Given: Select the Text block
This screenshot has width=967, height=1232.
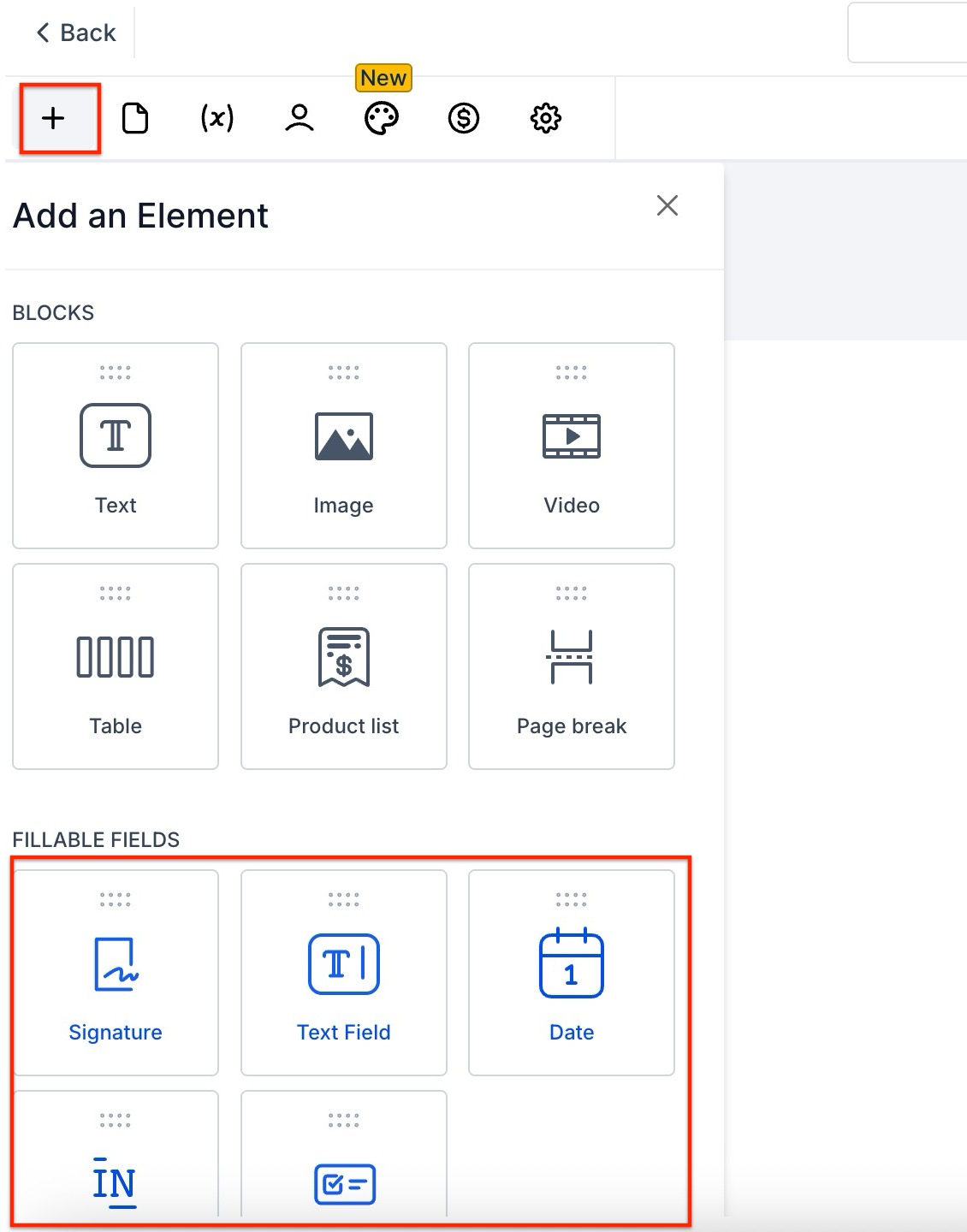Looking at the screenshot, I should pyautogui.click(x=116, y=446).
